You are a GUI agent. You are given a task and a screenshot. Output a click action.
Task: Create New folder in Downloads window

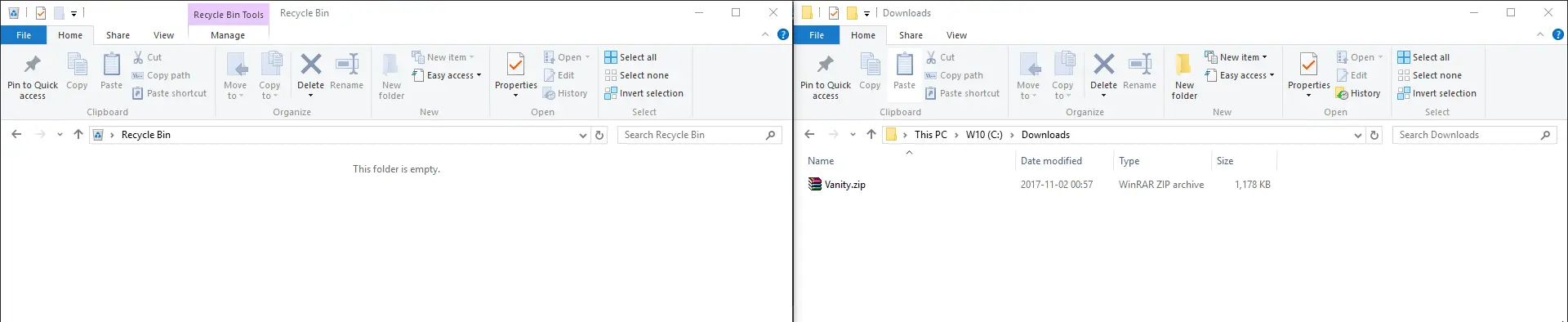[x=1184, y=77]
